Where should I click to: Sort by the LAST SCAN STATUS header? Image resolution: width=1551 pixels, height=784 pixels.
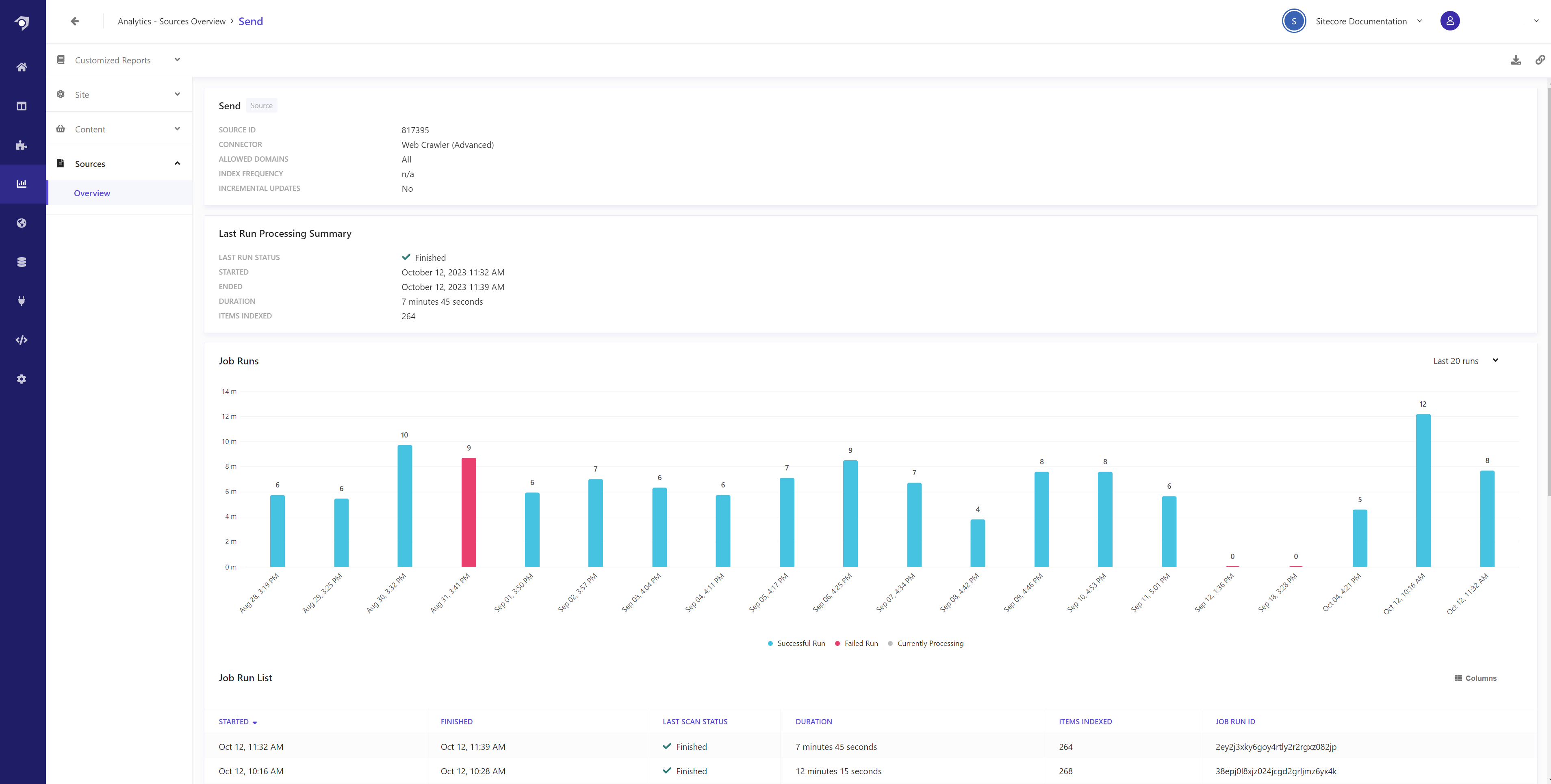point(695,722)
